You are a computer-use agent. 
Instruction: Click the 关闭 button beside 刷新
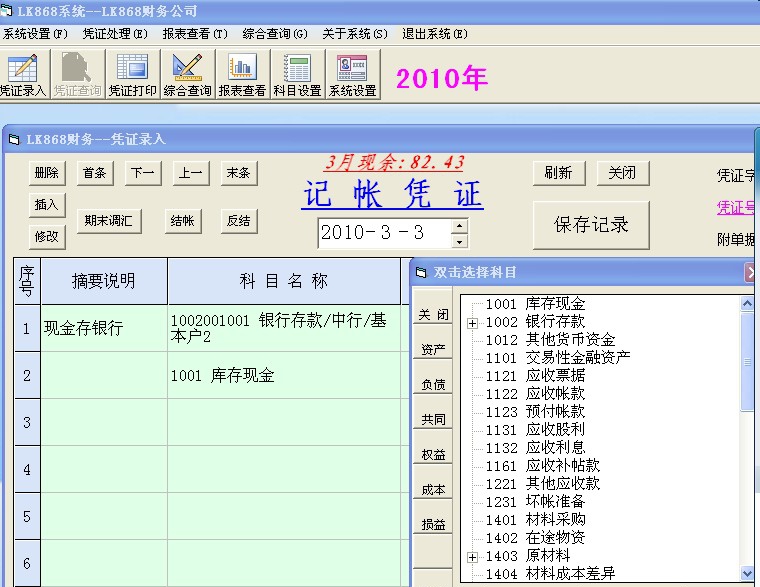point(623,173)
